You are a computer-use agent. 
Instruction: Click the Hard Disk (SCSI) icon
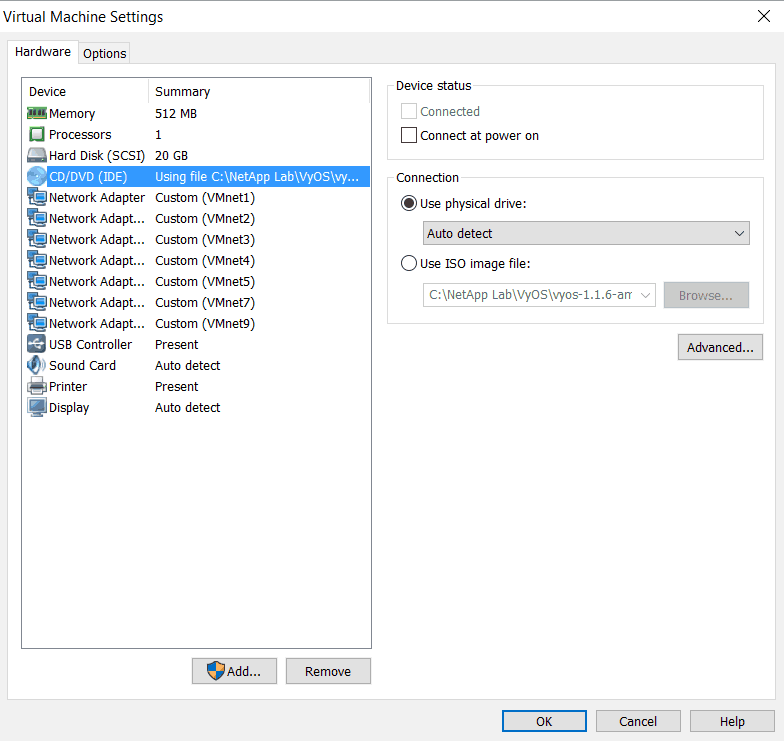point(37,156)
